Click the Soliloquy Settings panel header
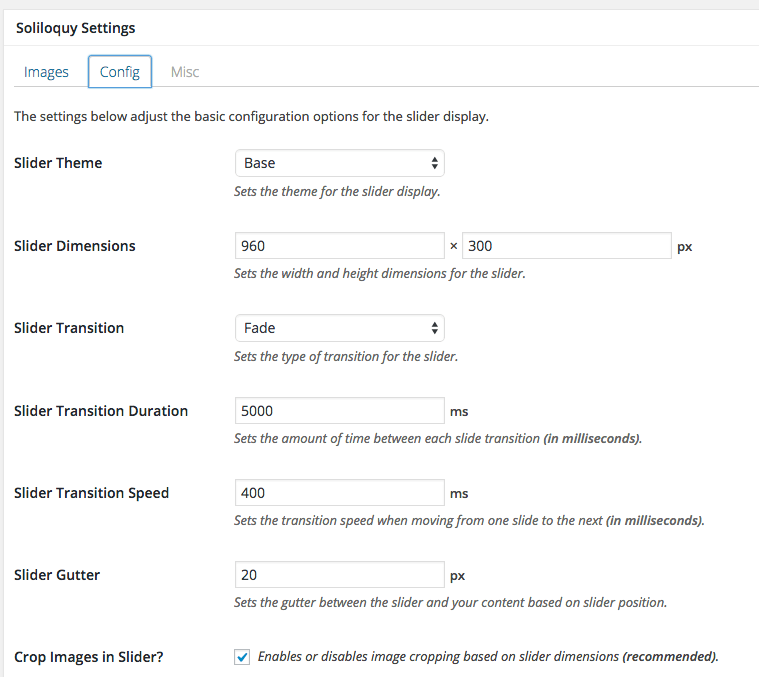 76,28
